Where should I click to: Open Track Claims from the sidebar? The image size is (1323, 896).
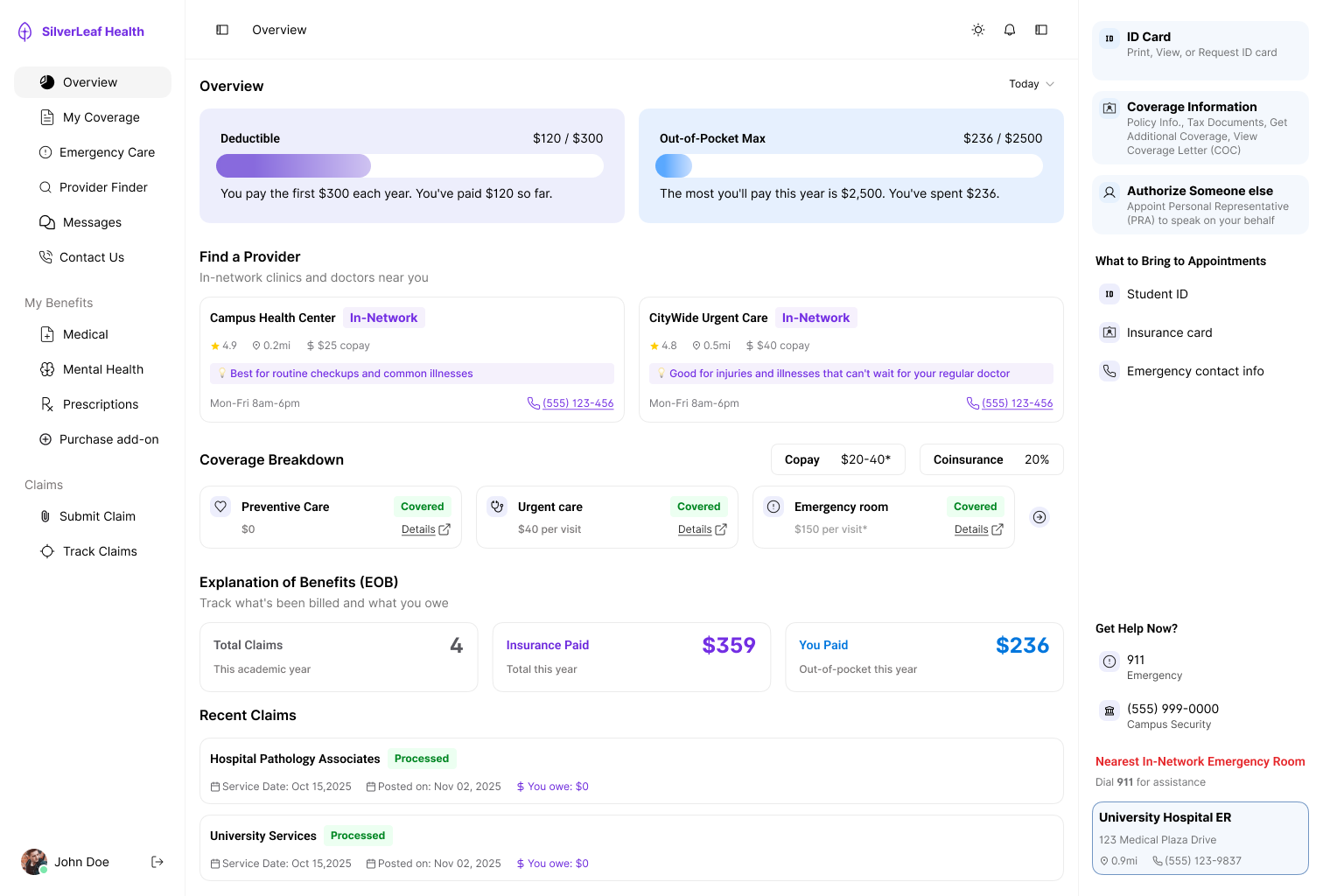(x=100, y=551)
